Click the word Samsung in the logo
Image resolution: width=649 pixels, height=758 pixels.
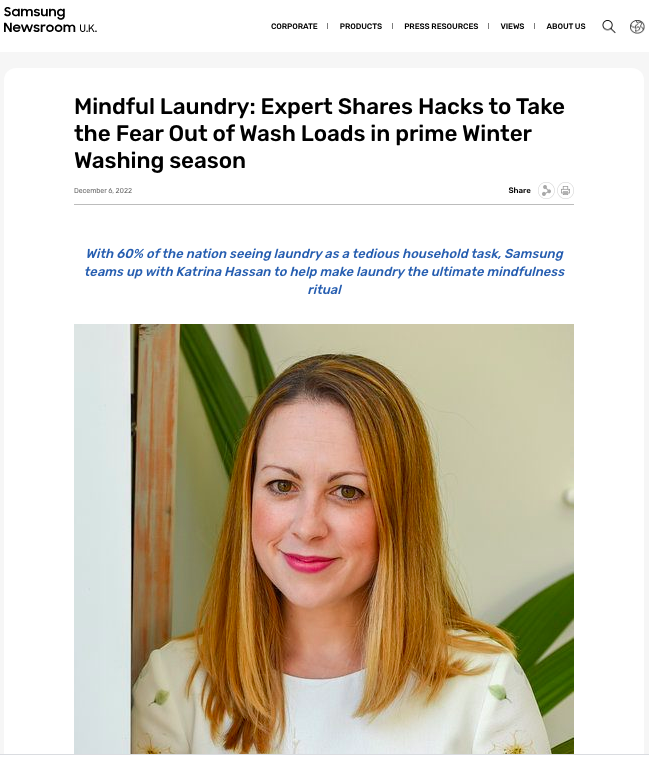[x=34, y=12]
